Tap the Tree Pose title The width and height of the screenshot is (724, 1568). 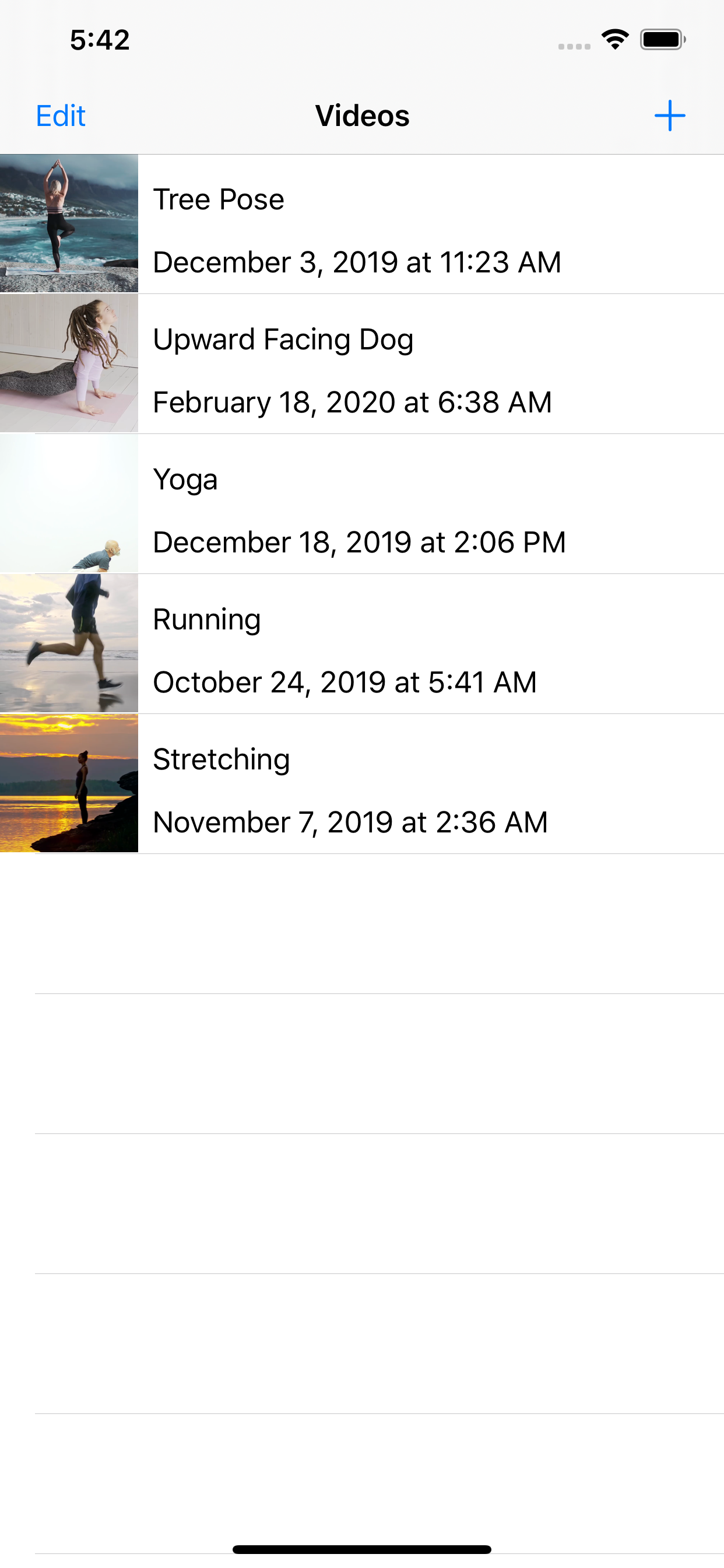(x=219, y=199)
